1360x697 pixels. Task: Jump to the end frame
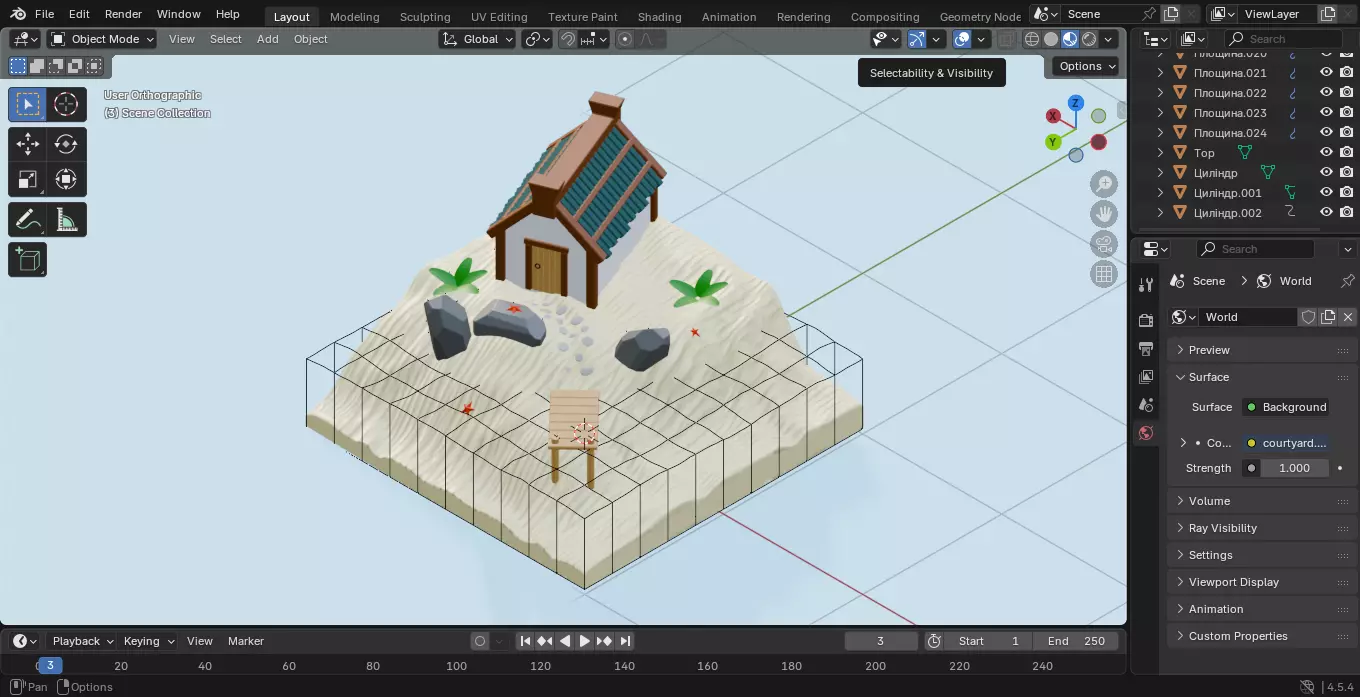pos(625,641)
